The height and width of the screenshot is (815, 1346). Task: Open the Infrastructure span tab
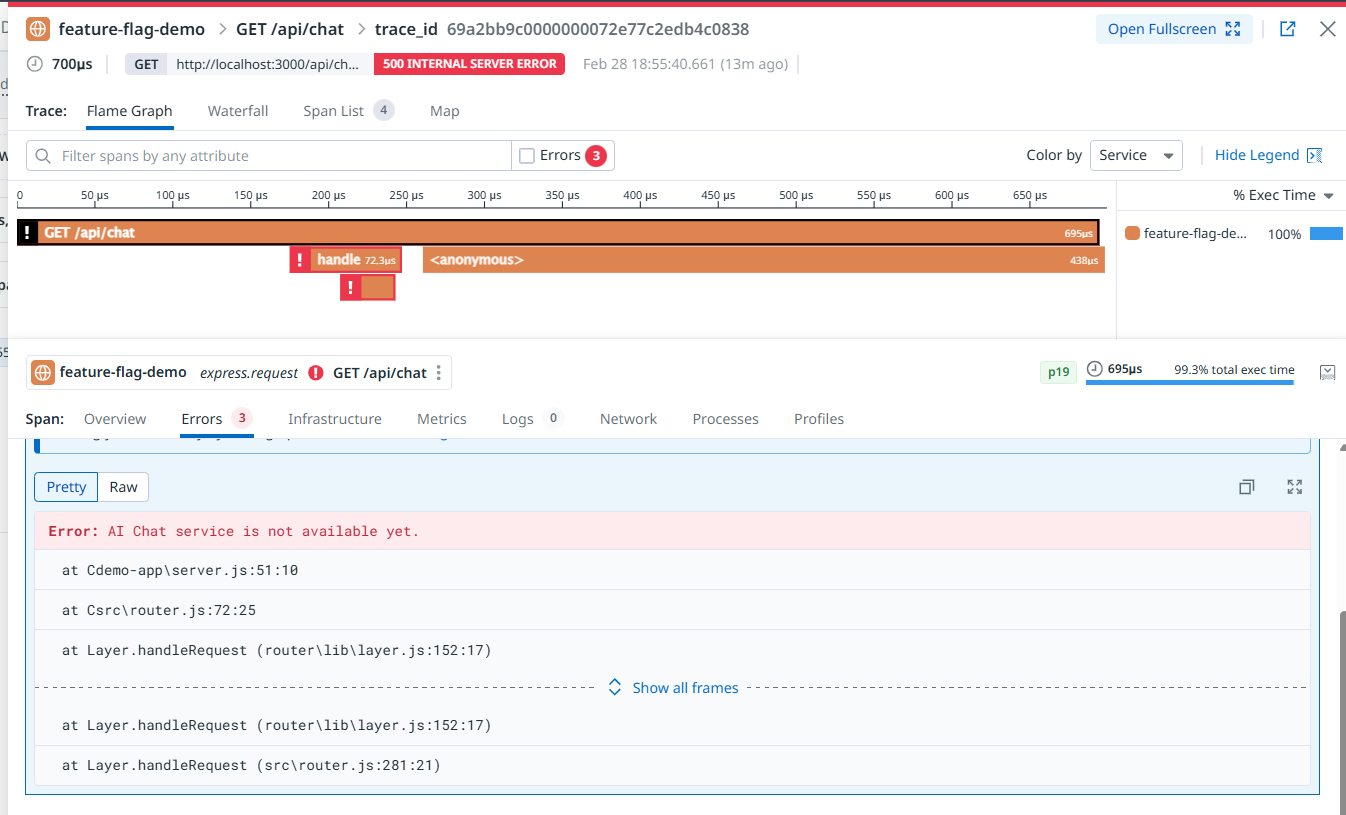point(334,419)
